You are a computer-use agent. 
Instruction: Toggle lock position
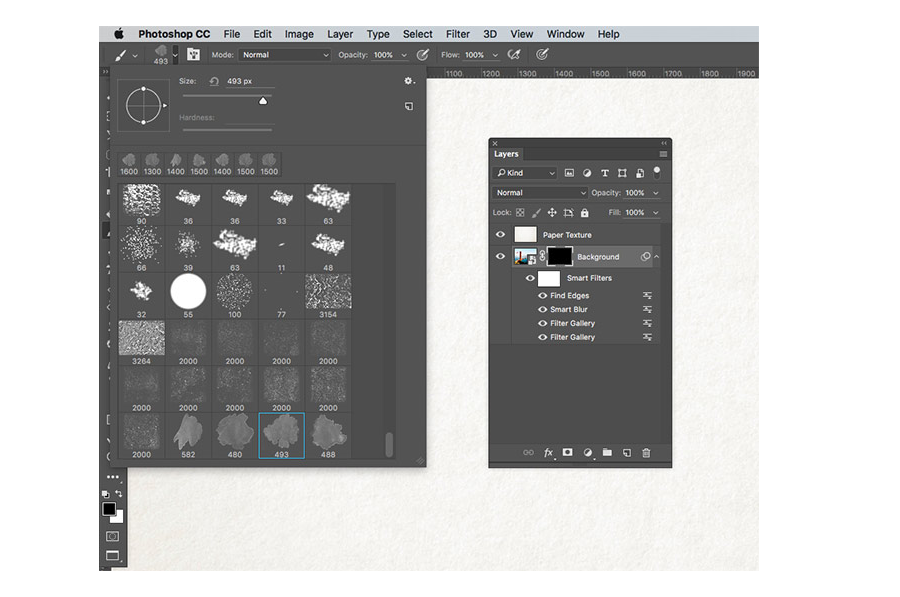(552, 212)
